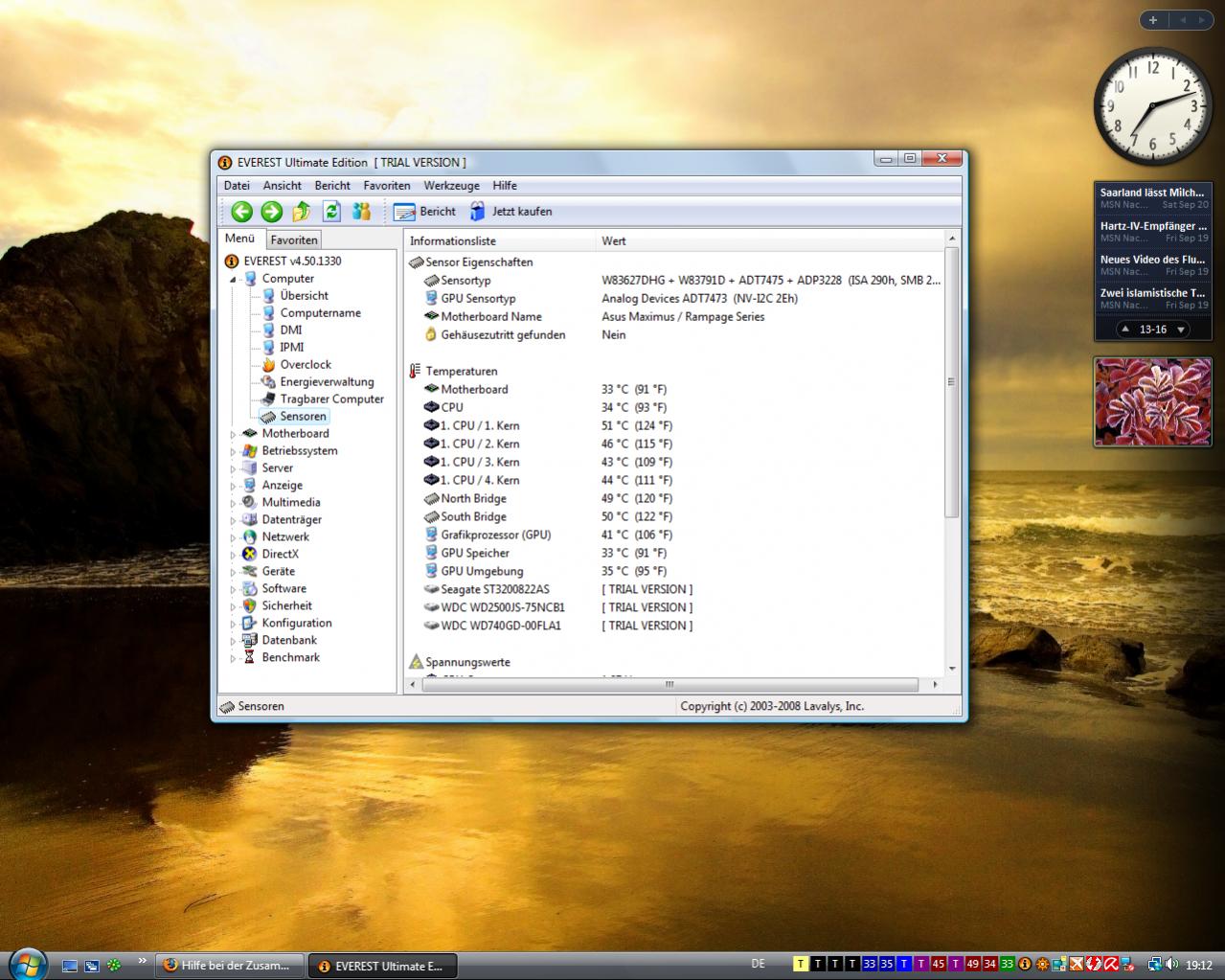Open the Bericht report toolbar button
1225x980 pixels.
coord(424,212)
